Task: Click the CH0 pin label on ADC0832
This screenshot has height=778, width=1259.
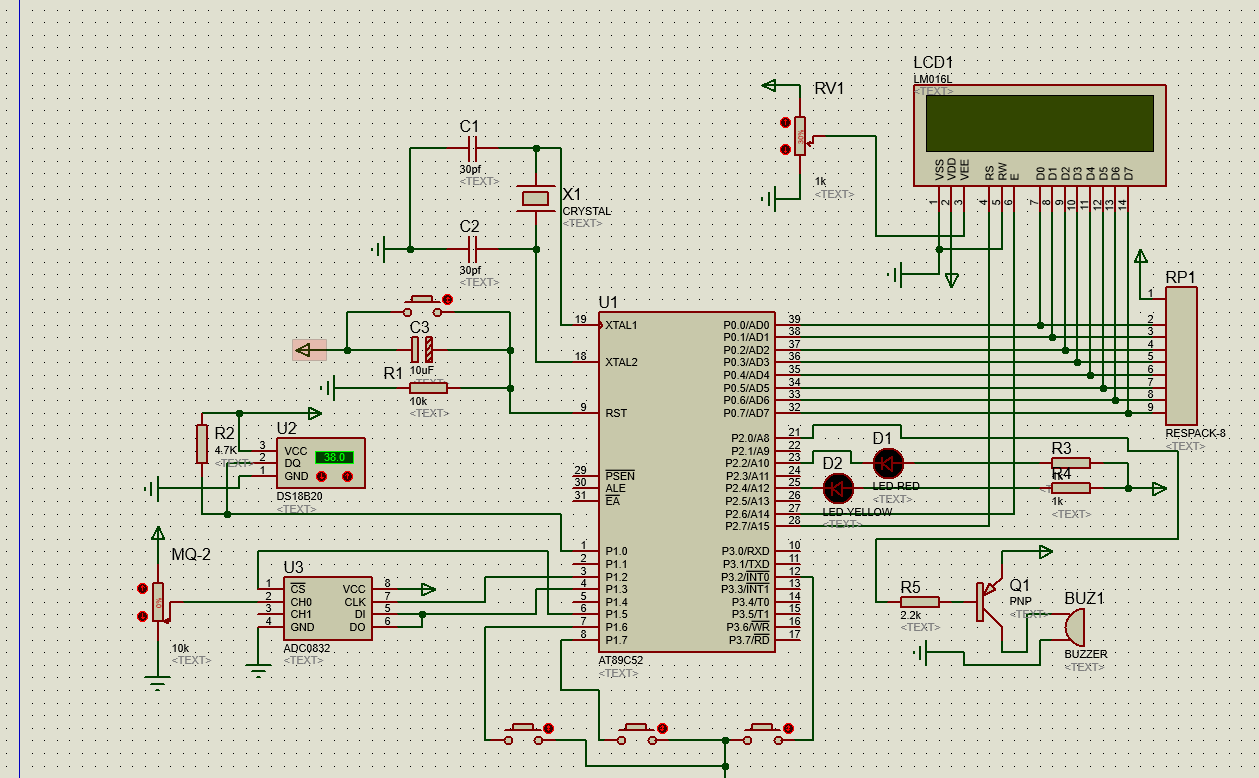Action: click(301, 602)
